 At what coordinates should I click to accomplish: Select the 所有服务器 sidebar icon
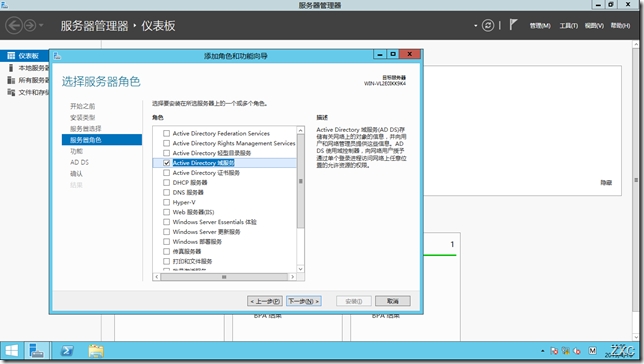11,80
